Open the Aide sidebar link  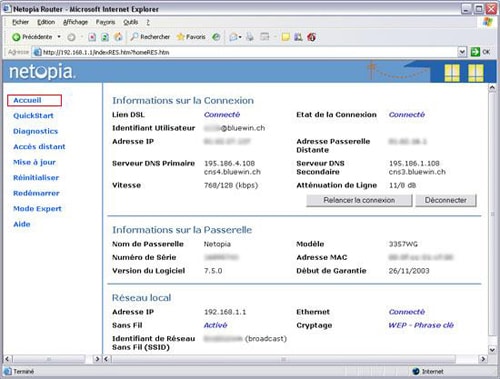[22, 224]
